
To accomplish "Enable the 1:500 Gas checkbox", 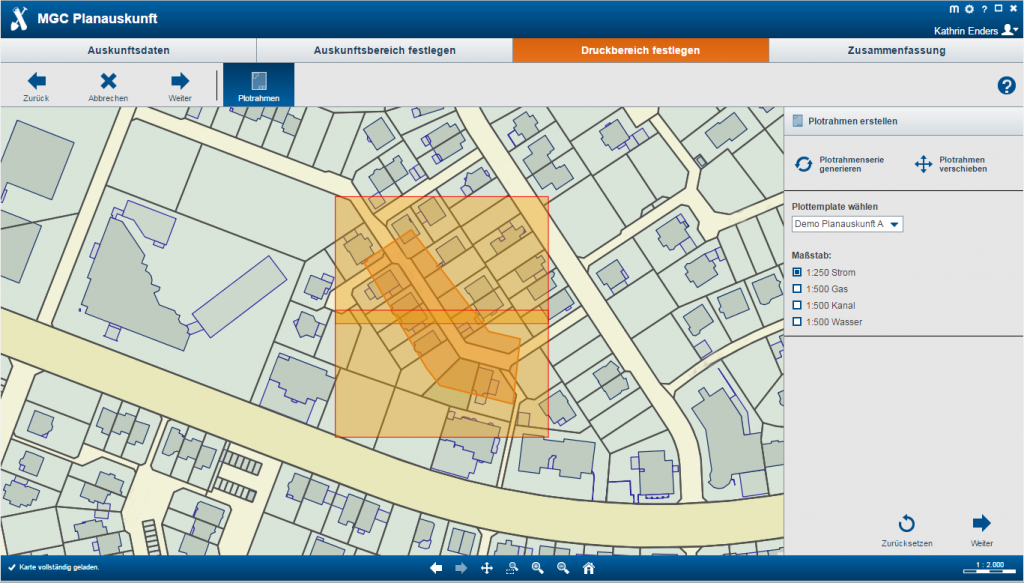I will coord(797,289).
